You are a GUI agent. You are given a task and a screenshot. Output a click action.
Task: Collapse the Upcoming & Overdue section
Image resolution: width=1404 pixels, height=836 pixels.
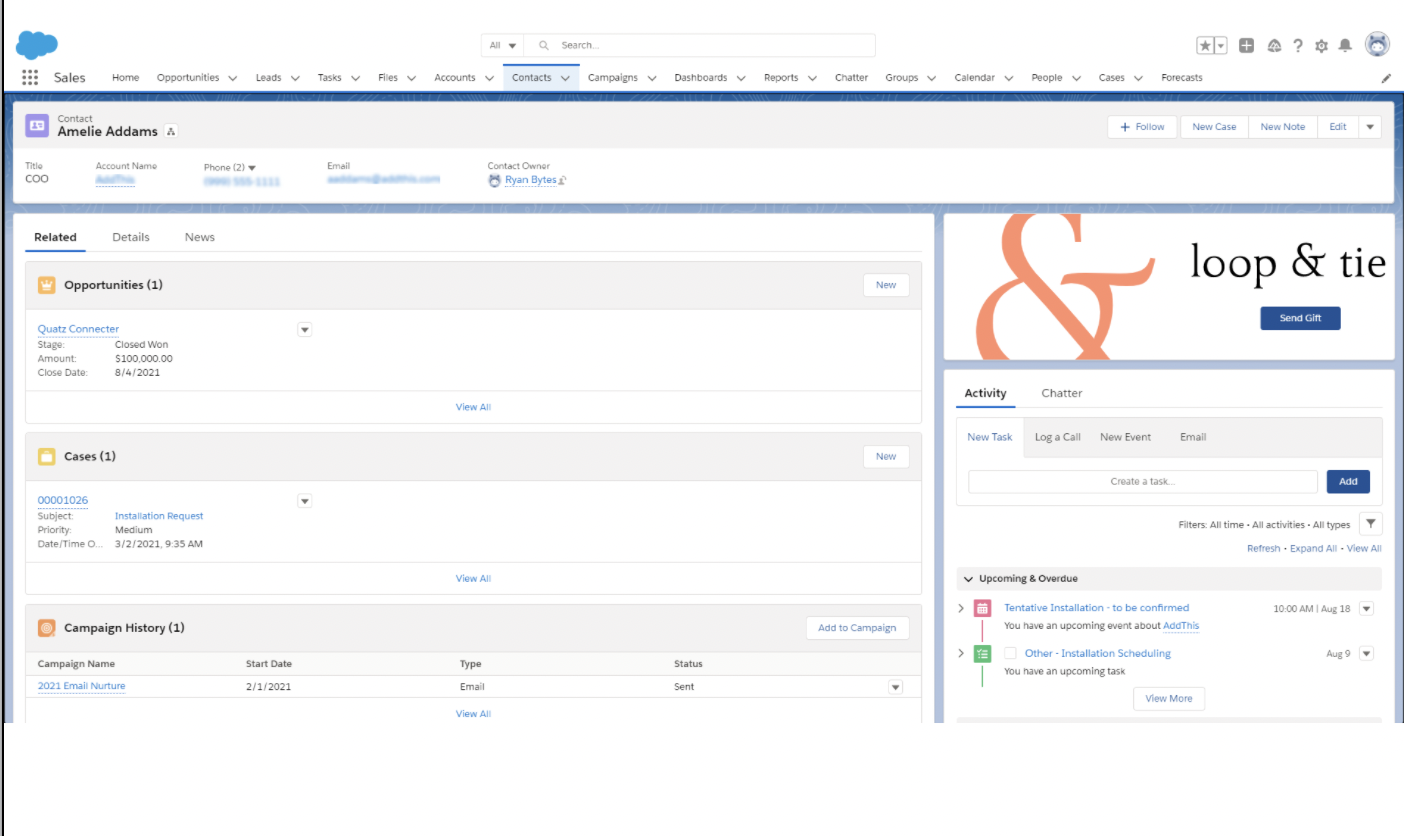pyautogui.click(x=967, y=579)
